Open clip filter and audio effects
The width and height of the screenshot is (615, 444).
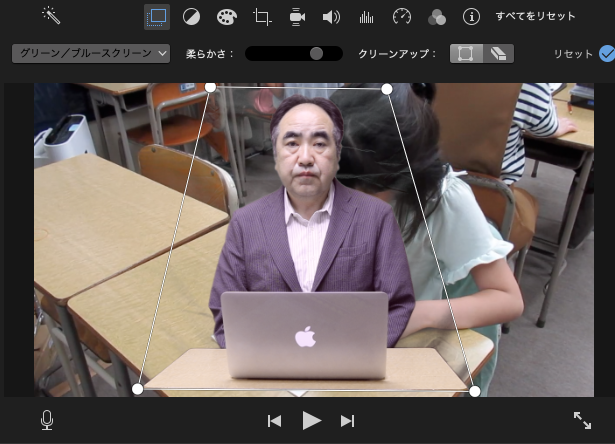click(x=436, y=17)
